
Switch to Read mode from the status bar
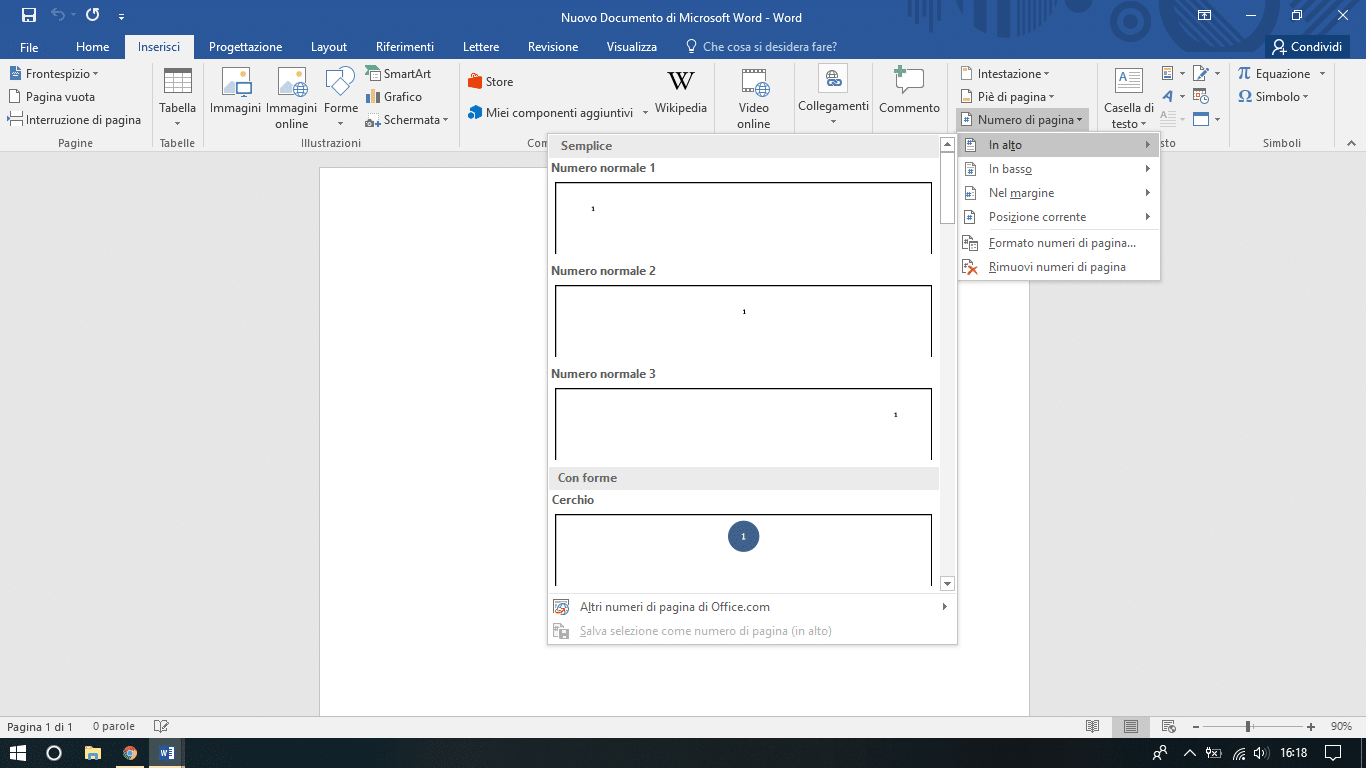point(1092,726)
